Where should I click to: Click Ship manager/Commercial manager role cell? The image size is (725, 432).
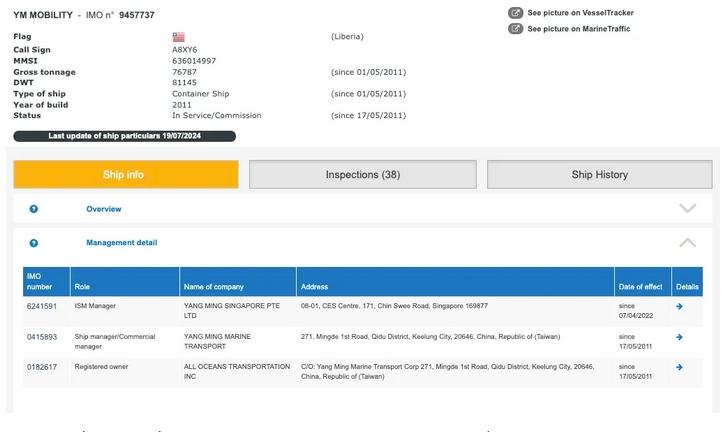(115, 341)
